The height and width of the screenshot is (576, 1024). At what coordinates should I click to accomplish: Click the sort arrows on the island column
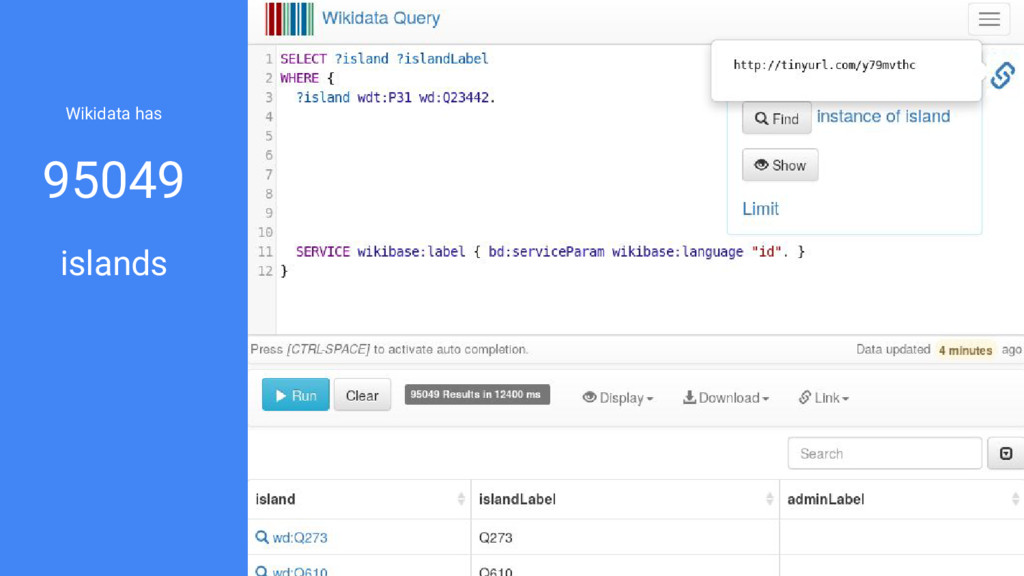point(461,499)
